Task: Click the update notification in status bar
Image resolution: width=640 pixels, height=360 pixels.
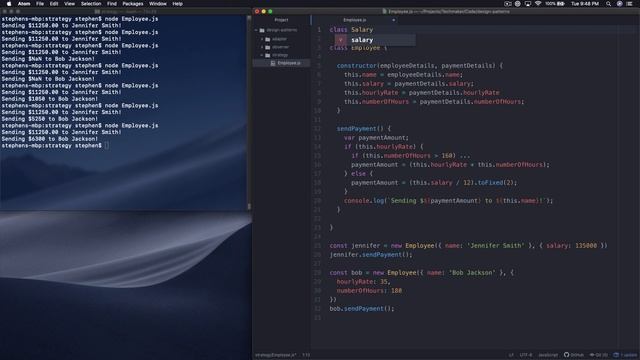Action: click(x=625, y=355)
